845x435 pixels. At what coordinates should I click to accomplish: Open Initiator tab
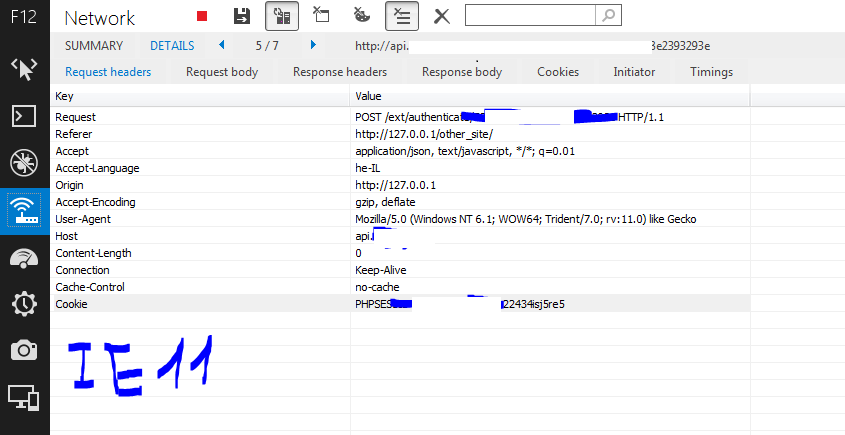click(634, 72)
